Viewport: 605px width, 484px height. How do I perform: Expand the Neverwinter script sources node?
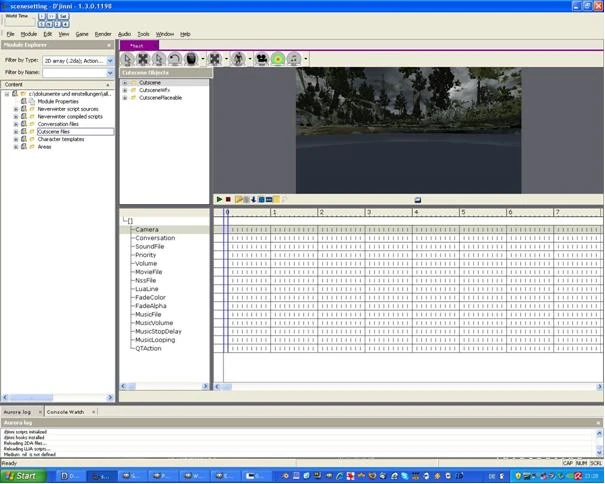[x=16, y=109]
